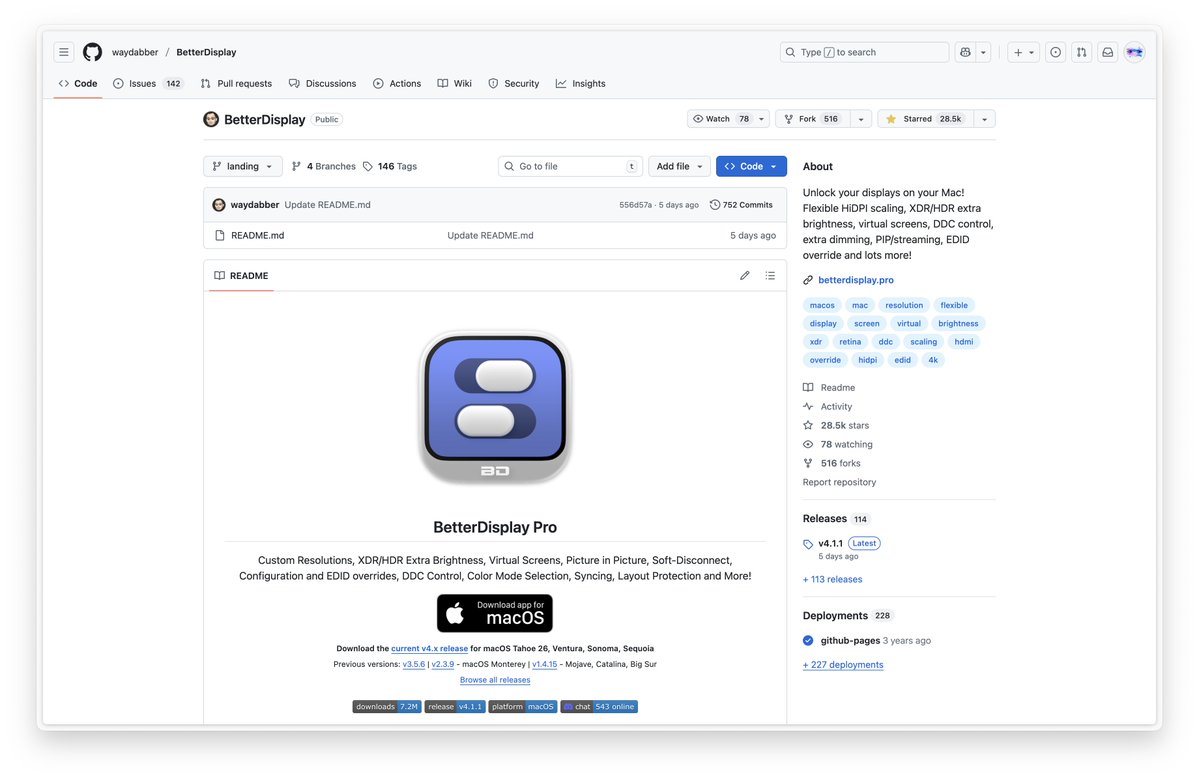
Task: Open the v3.5.6 previous version link
Action: click(414, 664)
